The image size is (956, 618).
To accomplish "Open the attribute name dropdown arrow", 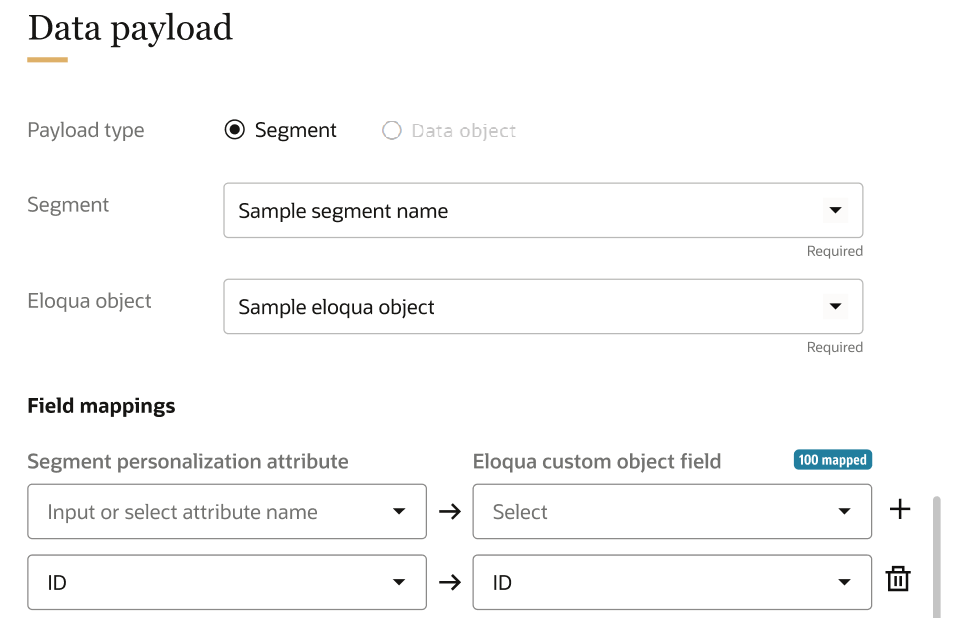I will [399, 512].
